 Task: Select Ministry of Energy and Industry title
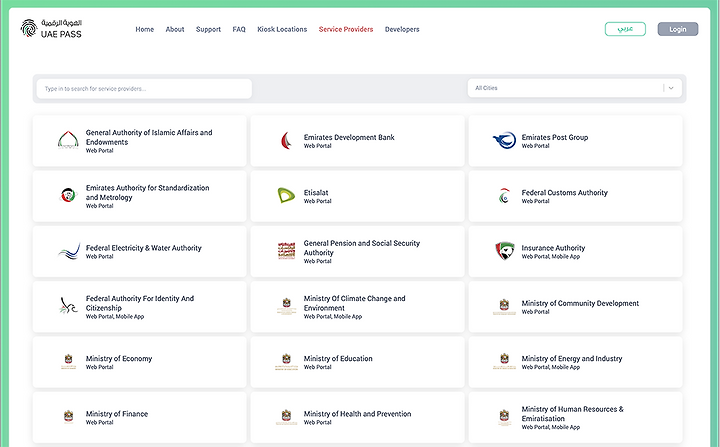tap(572, 358)
